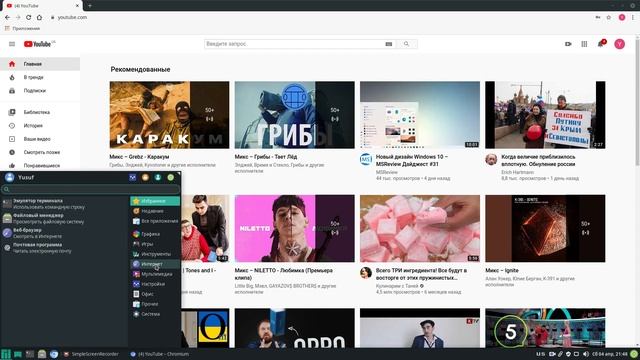Click the YouTube search input field
This screenshot has width=640, height=360.
pyautogui.click(x=294, y=44)
